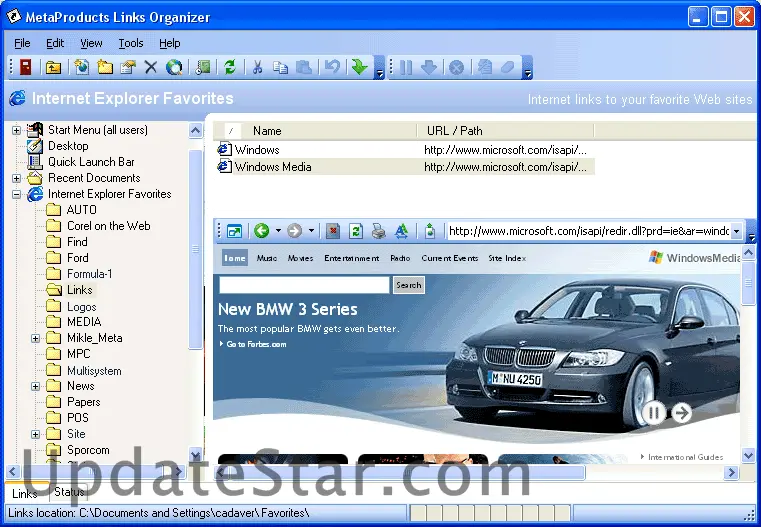Click the browser pane horizontal scrollbar thumb
This screenshot has height=527, width=761.
pos(406,472)
